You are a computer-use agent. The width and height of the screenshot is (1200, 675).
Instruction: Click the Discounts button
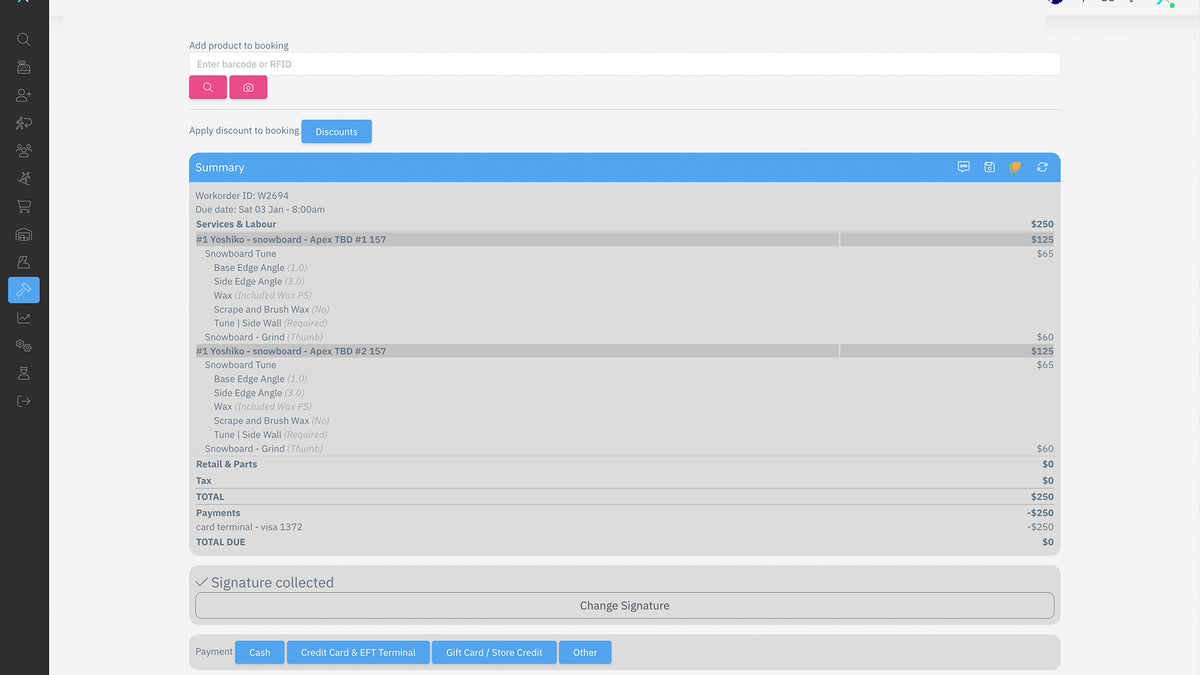coord(336,132)
